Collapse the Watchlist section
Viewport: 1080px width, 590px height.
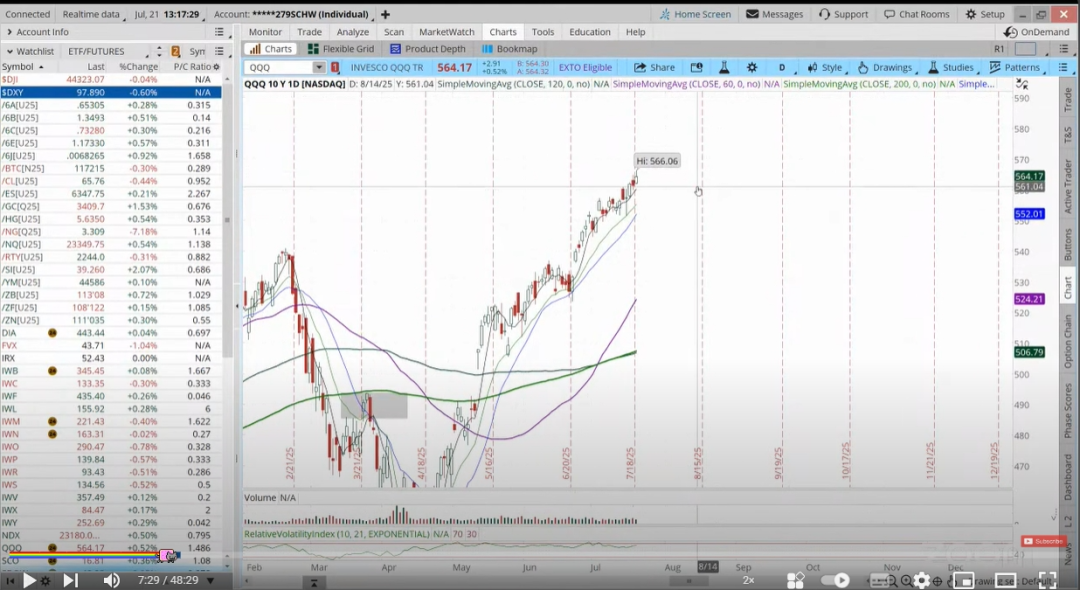(10, 51)
